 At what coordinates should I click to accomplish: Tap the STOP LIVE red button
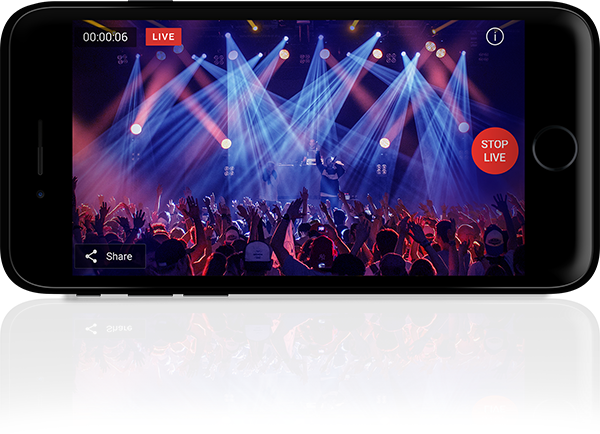point(495,151)
